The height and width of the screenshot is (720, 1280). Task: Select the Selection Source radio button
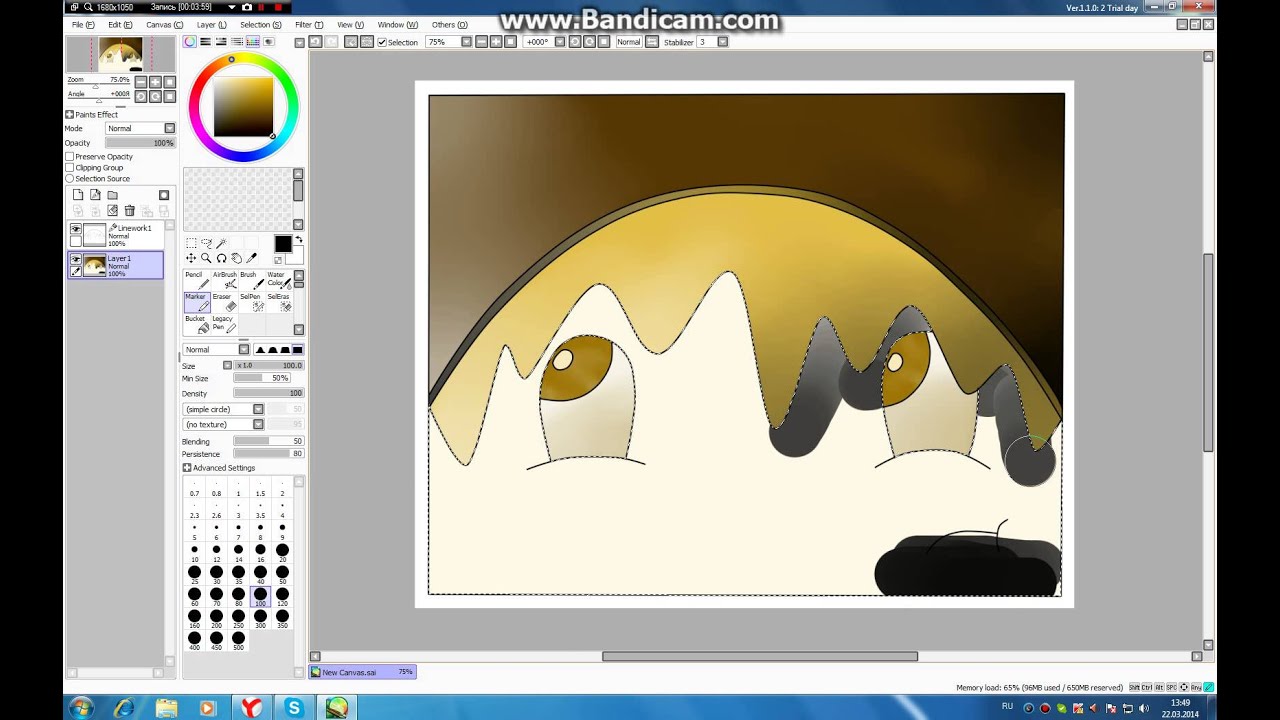[x=70, y=179]
